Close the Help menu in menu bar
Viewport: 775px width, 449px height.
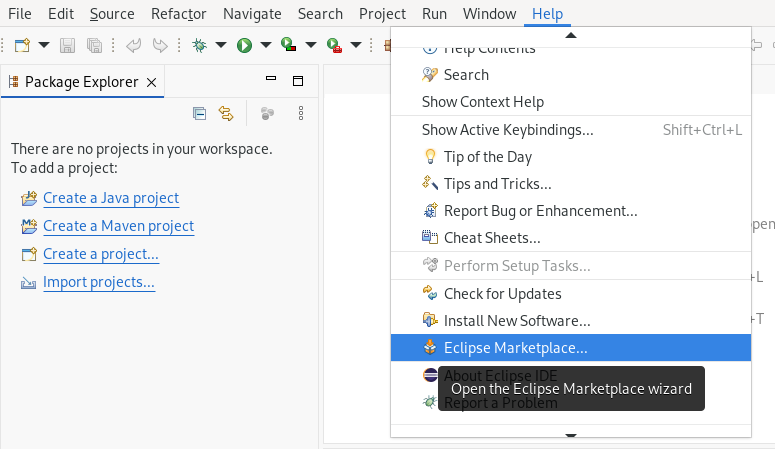pyautogui.click(x=547, y=14)
